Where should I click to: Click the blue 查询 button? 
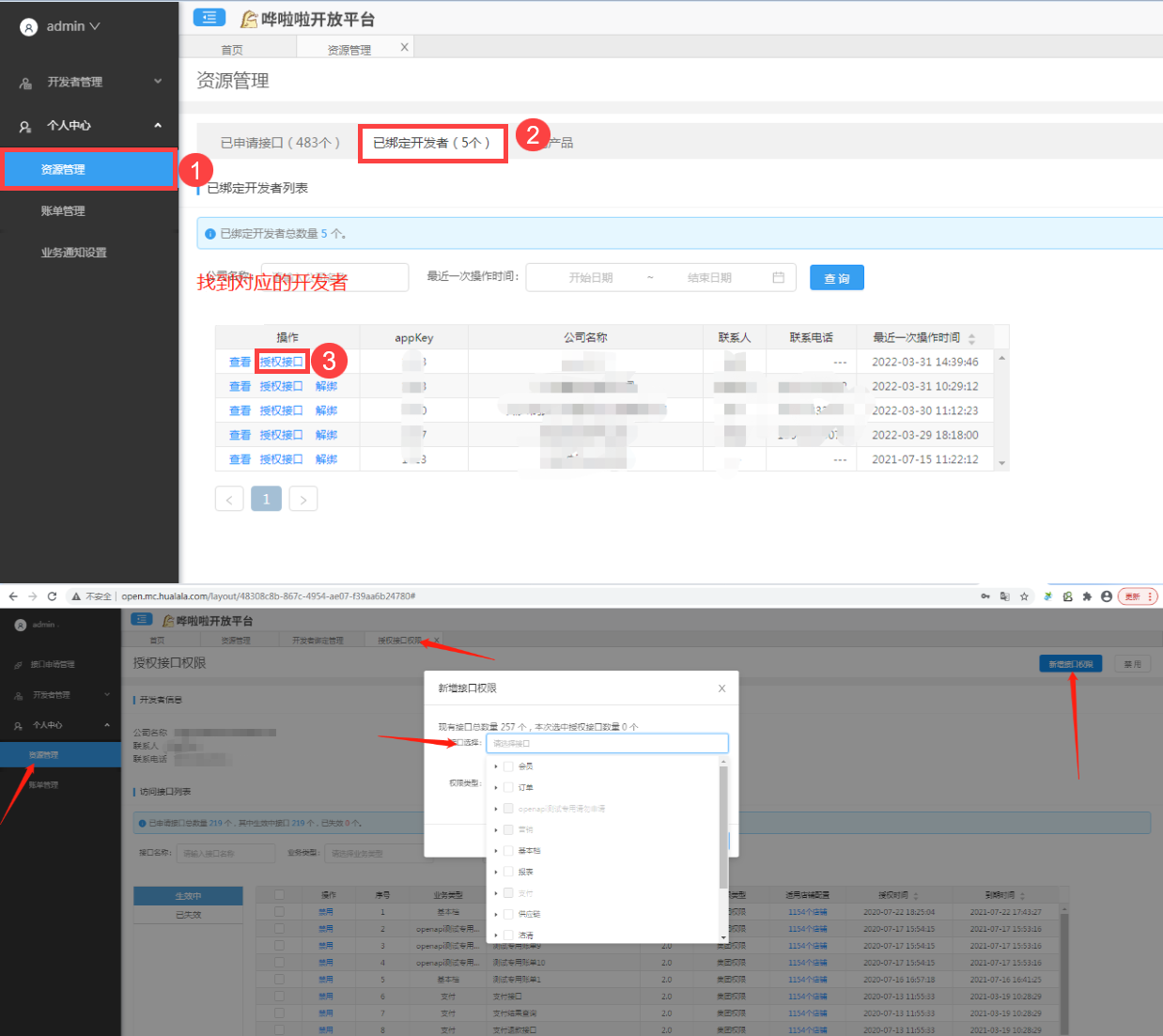point(837,278)
